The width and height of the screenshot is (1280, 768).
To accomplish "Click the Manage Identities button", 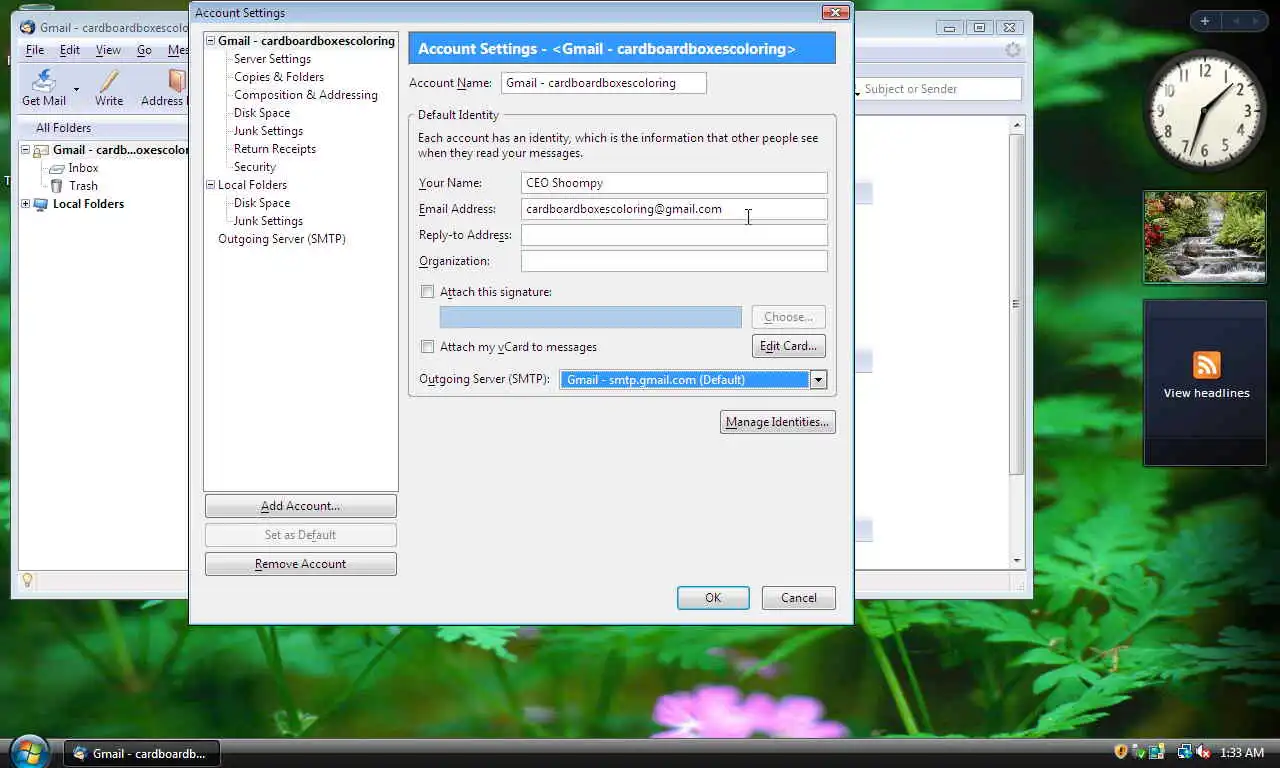I will pos(777,422).
